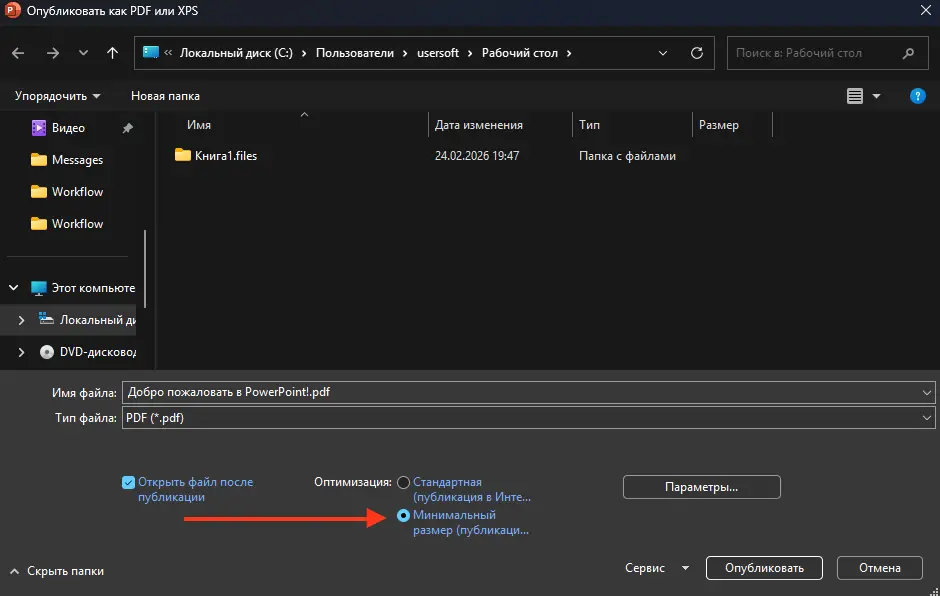Go up one folder level arrow
The height and width of the screenshot is (596, 940).
[x=112, y=53]
